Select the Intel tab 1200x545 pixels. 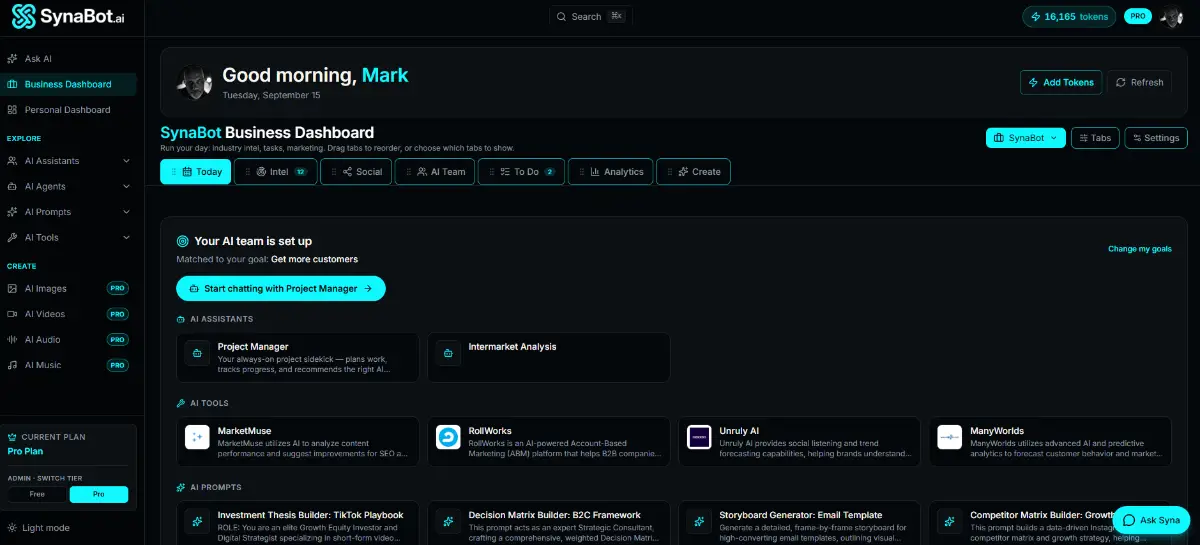tap(276, 172)
